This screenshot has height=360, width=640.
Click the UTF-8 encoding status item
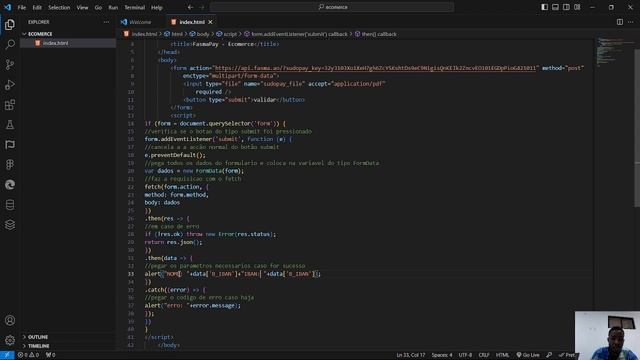[465, 355]
